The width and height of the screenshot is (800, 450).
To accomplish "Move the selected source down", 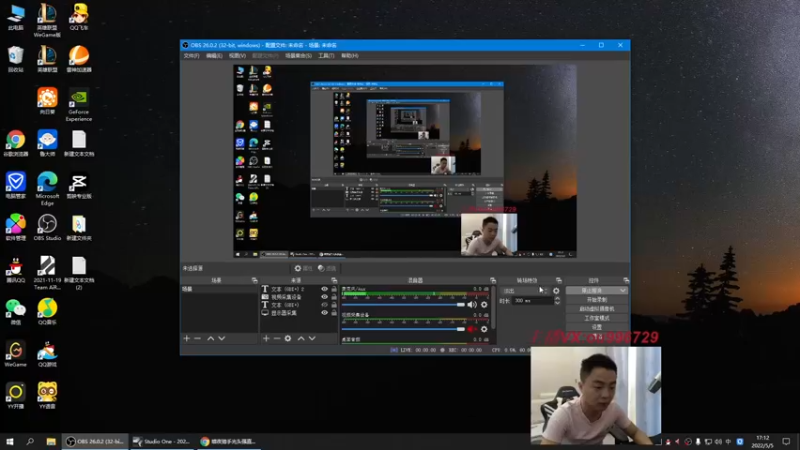I will [x=312, y=338].
